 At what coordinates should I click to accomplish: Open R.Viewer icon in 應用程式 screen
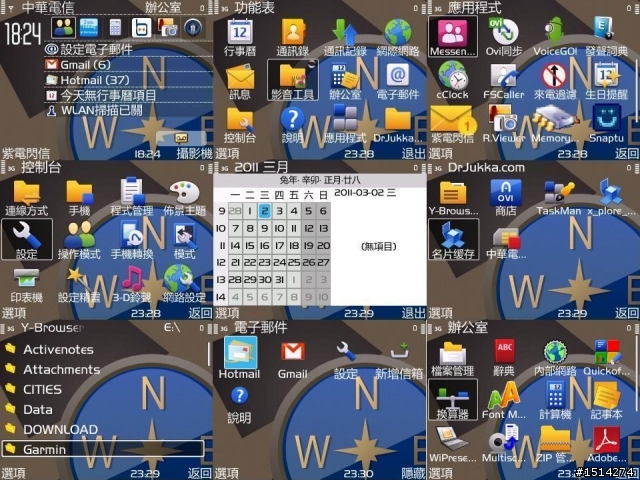pyautogui.click(x=502, y=118)
